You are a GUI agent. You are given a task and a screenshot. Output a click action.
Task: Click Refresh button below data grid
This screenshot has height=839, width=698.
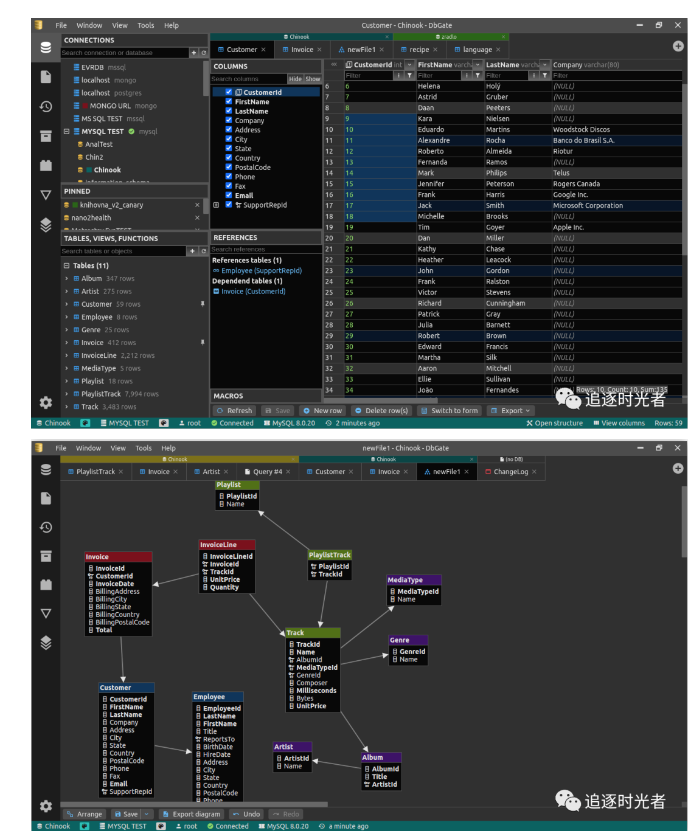pos(234,410)
